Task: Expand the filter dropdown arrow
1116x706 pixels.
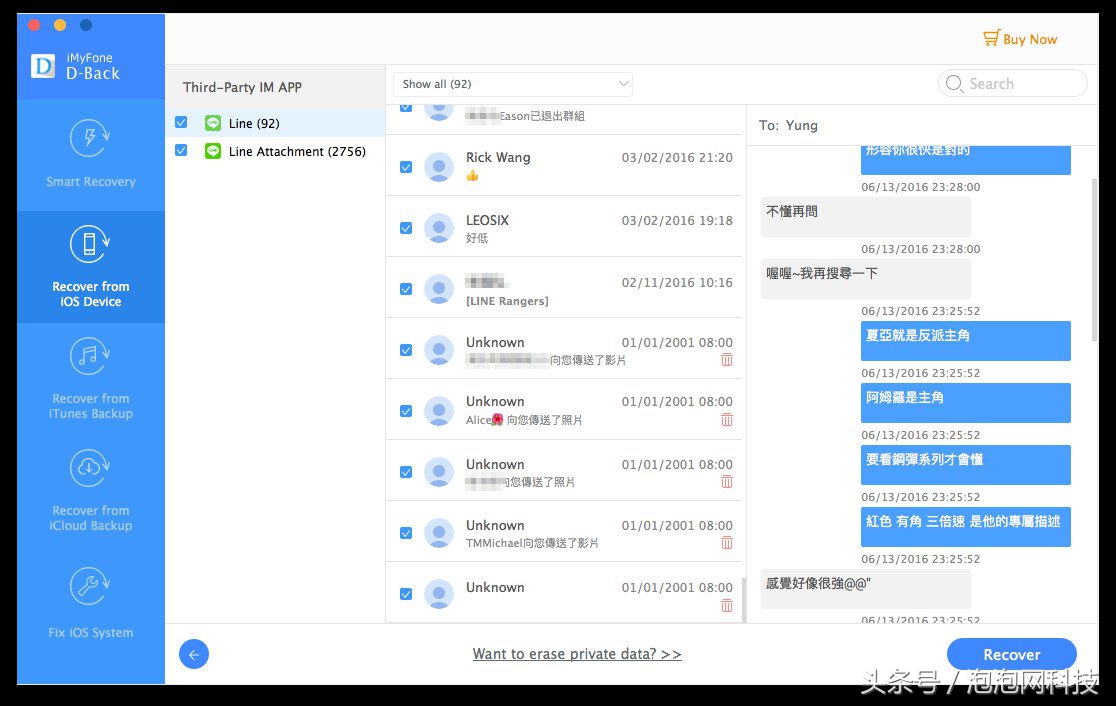Action: click(x=623, y=84)
